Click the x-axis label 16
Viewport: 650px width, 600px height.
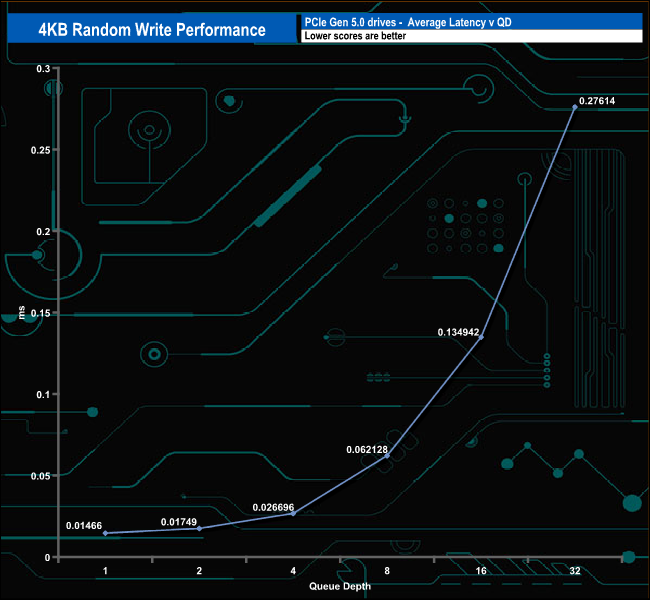(481, 571)
